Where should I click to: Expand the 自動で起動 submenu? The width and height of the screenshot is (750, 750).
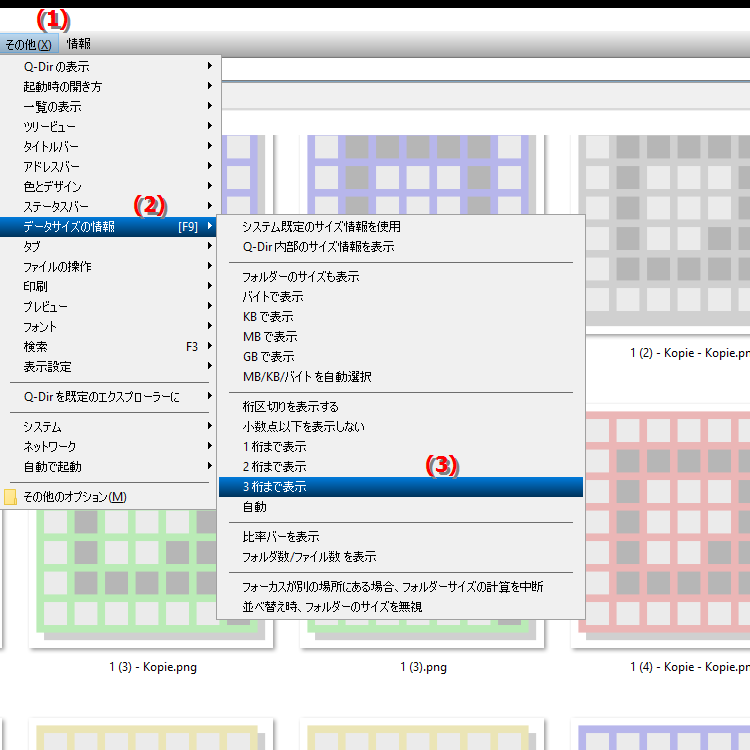(110, 467)
